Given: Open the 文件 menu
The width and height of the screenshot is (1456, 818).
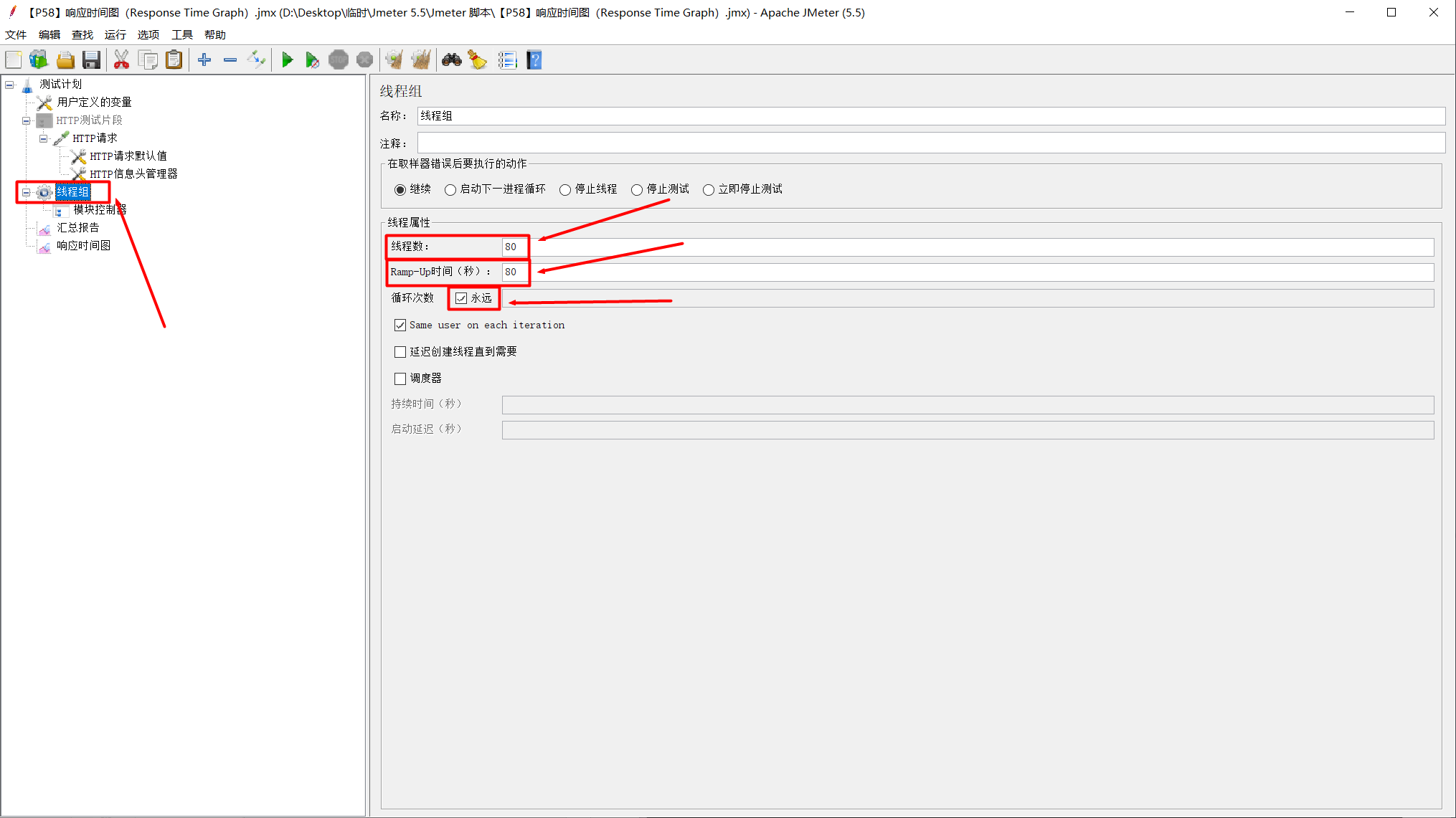Looking at the screenshot, I should (x=16, y=34).
